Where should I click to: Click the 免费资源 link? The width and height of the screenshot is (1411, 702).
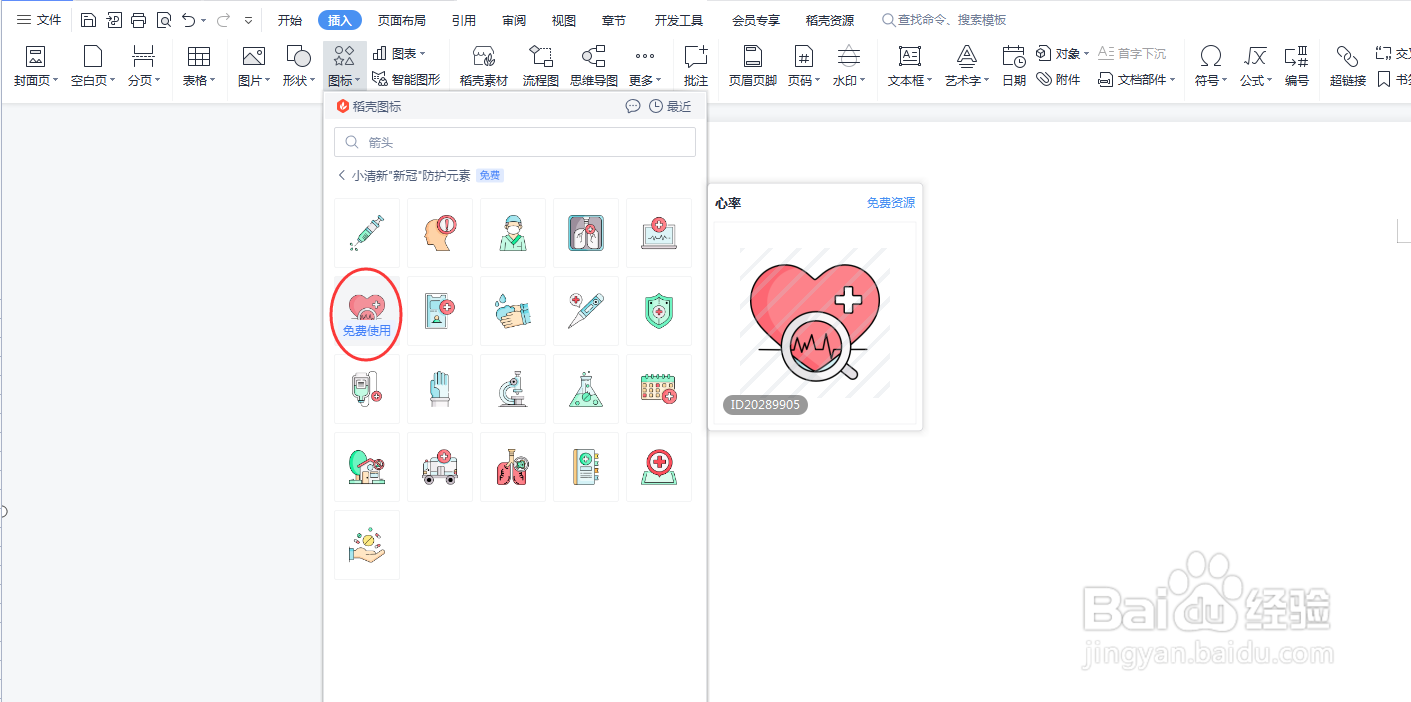(891, 203)
